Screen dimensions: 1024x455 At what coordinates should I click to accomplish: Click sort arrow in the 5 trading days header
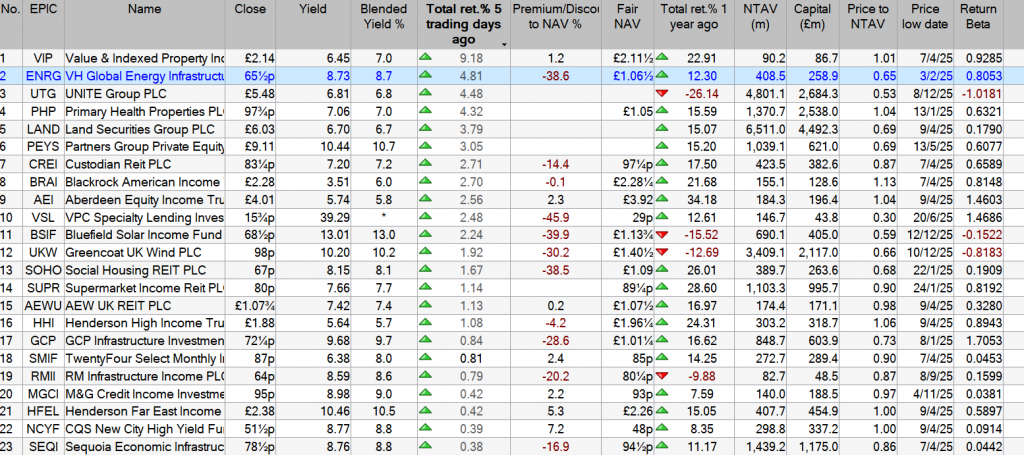tap(503, 44)
